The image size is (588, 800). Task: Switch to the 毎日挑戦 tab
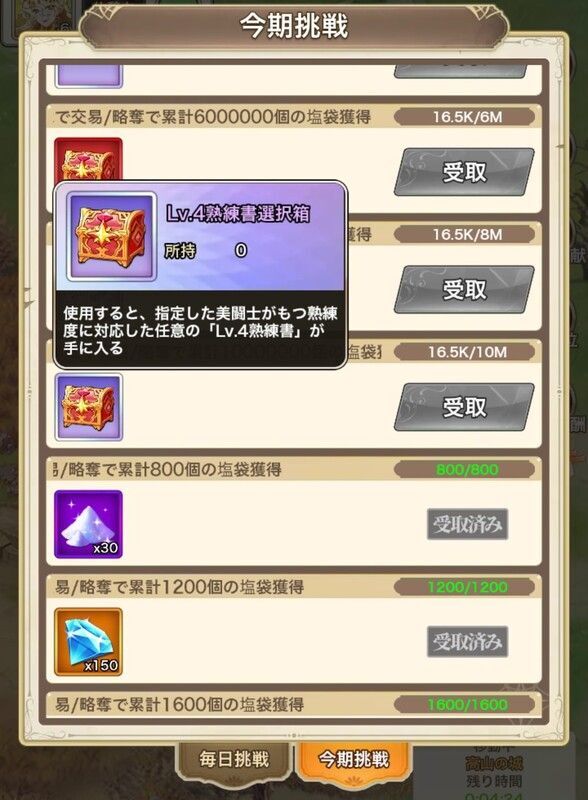[x=234, y=759]
